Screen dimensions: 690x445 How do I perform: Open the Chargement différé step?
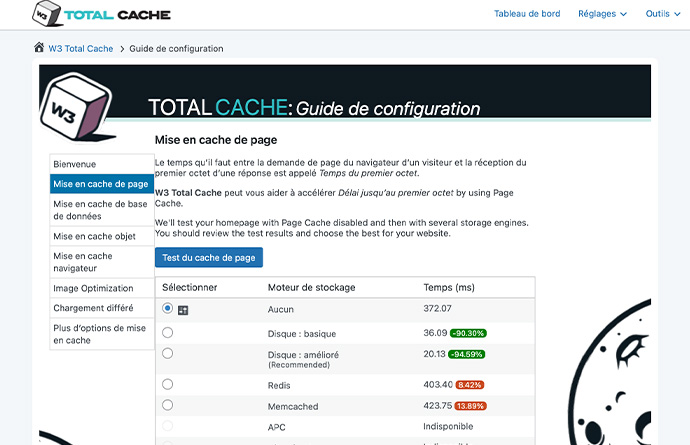pyautogui.click(x=102, y=308)
